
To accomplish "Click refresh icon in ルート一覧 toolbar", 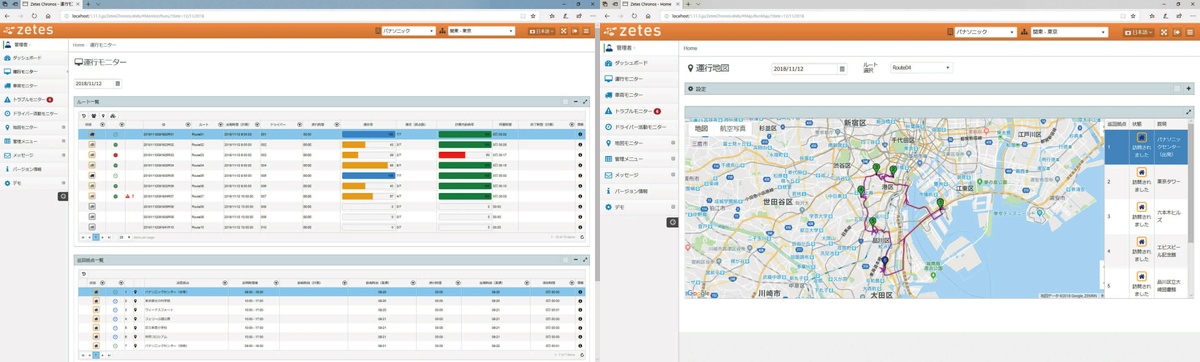I will point(84,115).
